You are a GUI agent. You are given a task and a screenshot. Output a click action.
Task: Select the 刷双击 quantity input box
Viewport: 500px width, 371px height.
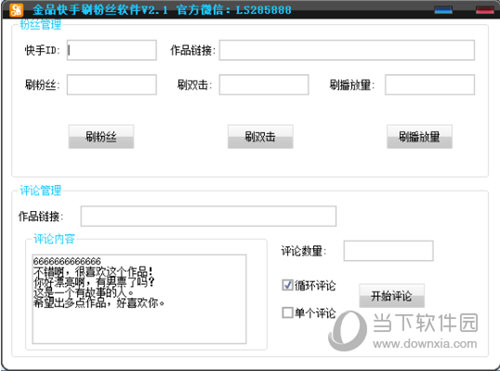[264, 85]
